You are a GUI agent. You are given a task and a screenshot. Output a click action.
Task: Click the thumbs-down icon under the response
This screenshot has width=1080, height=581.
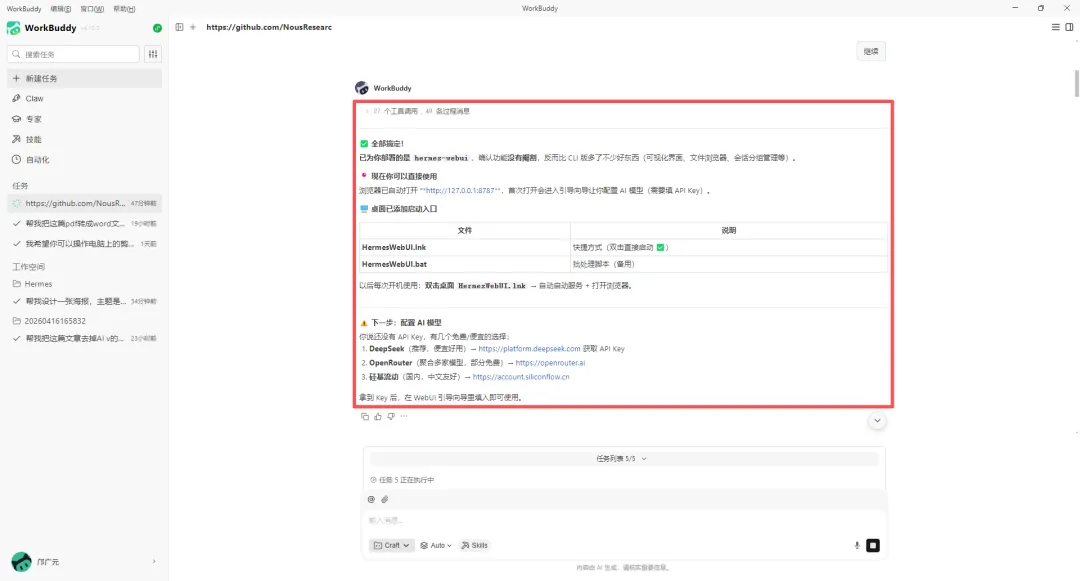pyautogui.click(x=391, y=416)
